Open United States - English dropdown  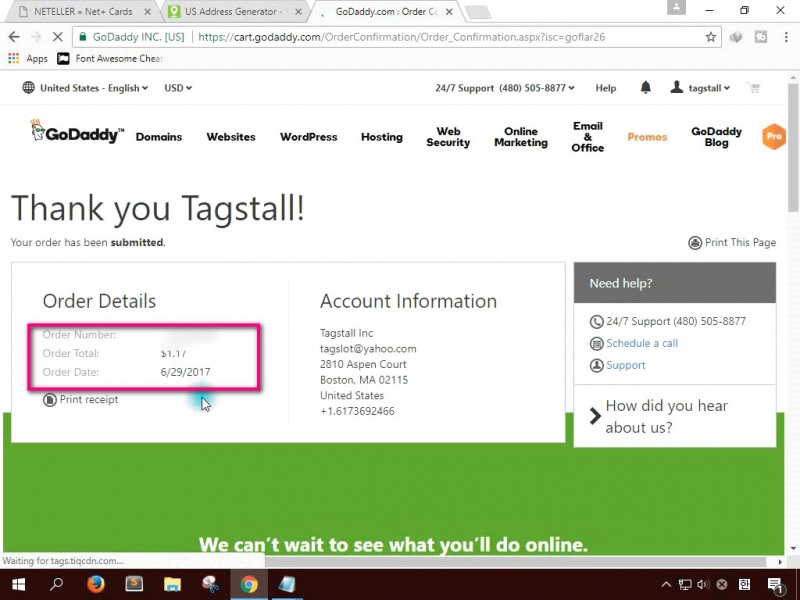pyautogui.click(x=94, y=88)
